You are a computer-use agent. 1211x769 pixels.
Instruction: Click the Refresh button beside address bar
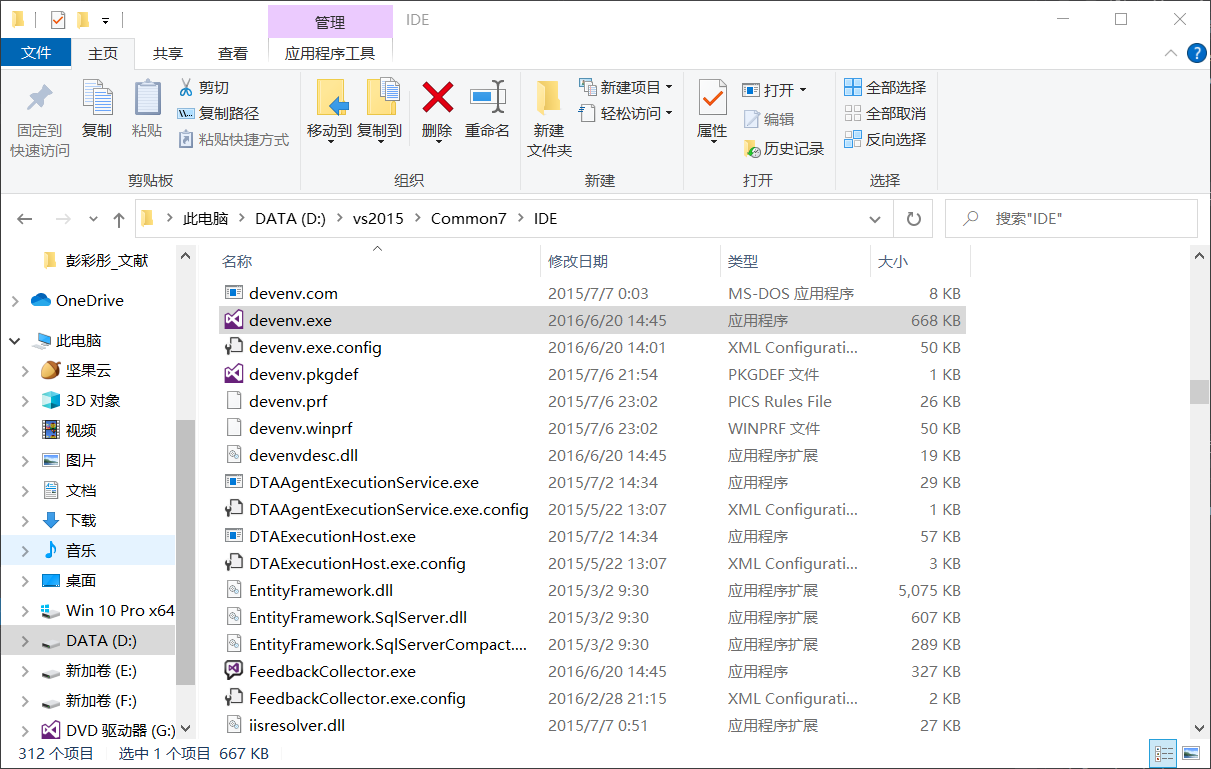[x=913, y=218]
